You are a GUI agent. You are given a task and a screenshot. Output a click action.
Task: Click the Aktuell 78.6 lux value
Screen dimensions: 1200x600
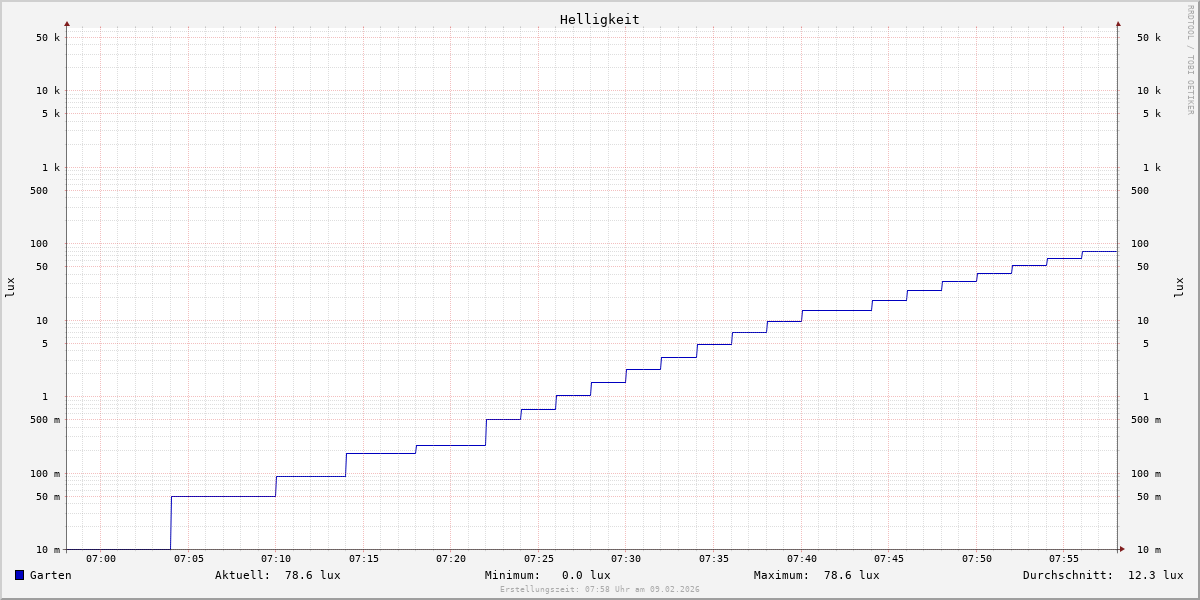click(312, 575)
